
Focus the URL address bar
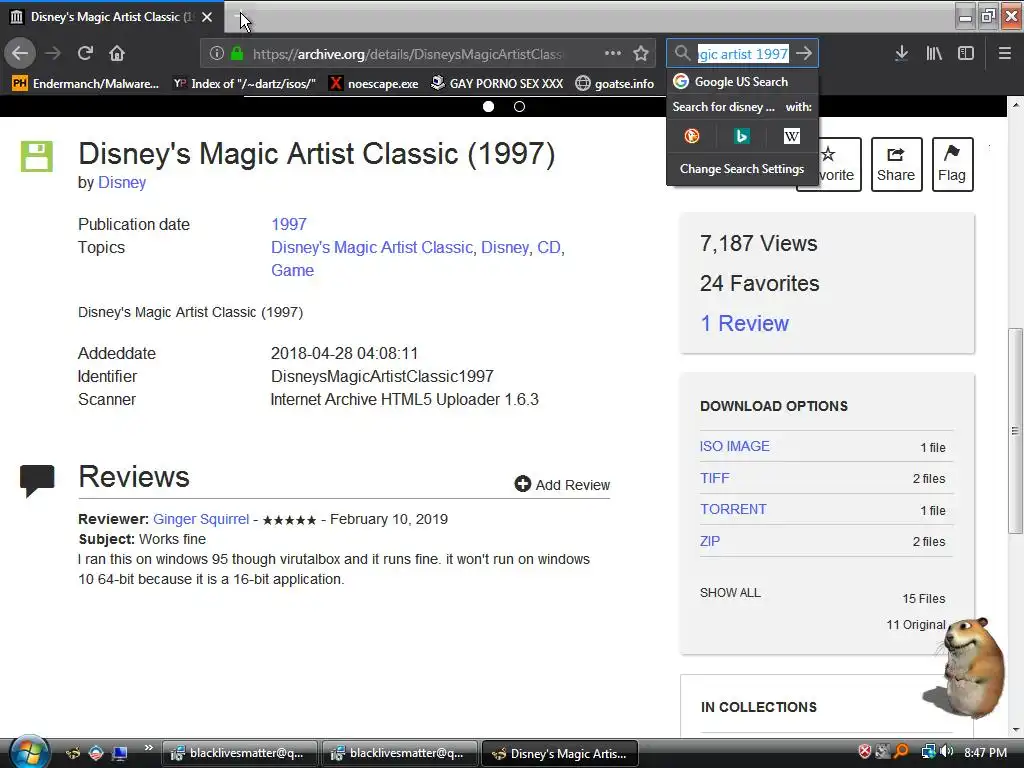click(406, 54)
